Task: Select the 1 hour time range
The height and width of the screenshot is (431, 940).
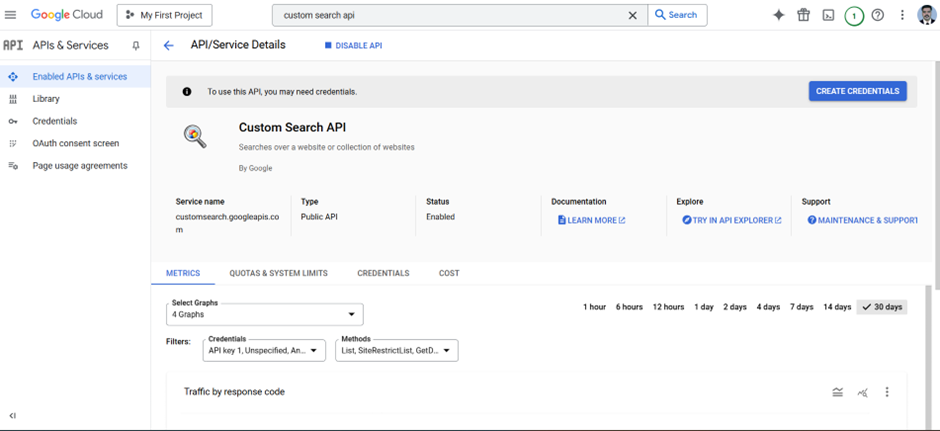Action: coord(595,307)
